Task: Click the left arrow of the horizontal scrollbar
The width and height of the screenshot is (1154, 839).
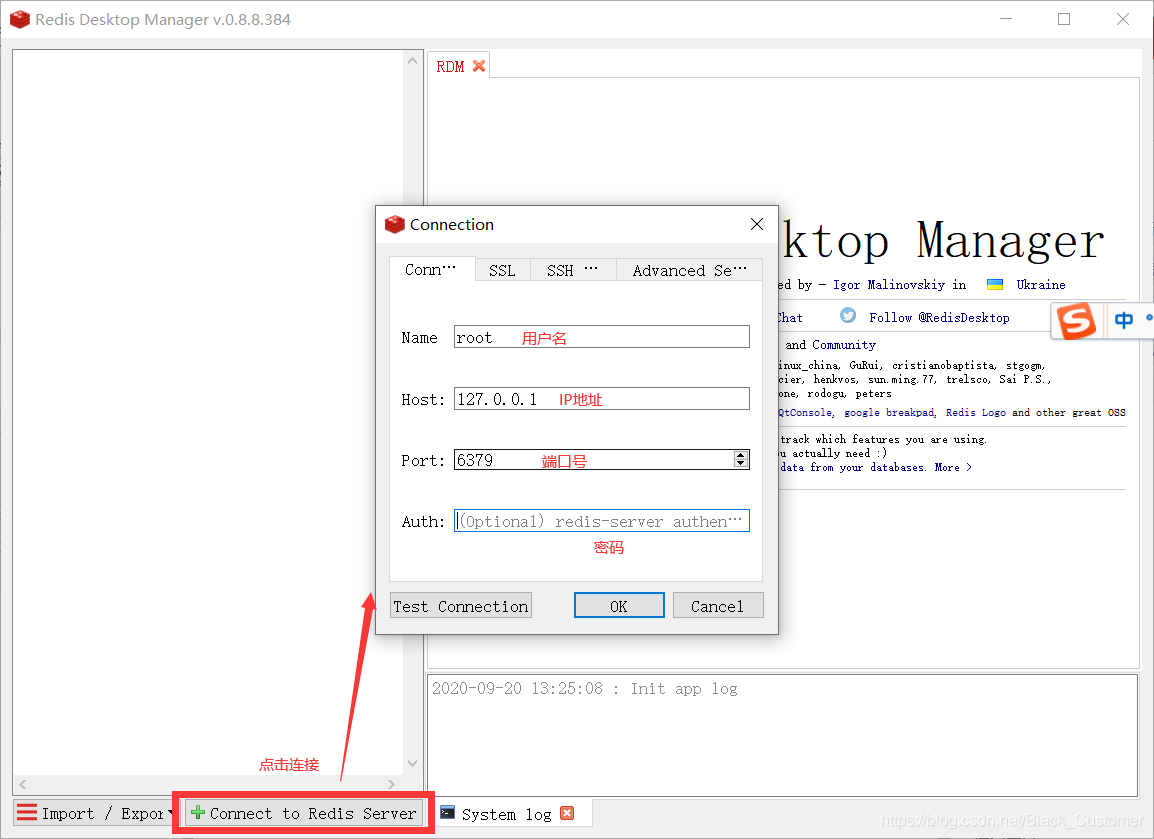Action: pos(23,784)
